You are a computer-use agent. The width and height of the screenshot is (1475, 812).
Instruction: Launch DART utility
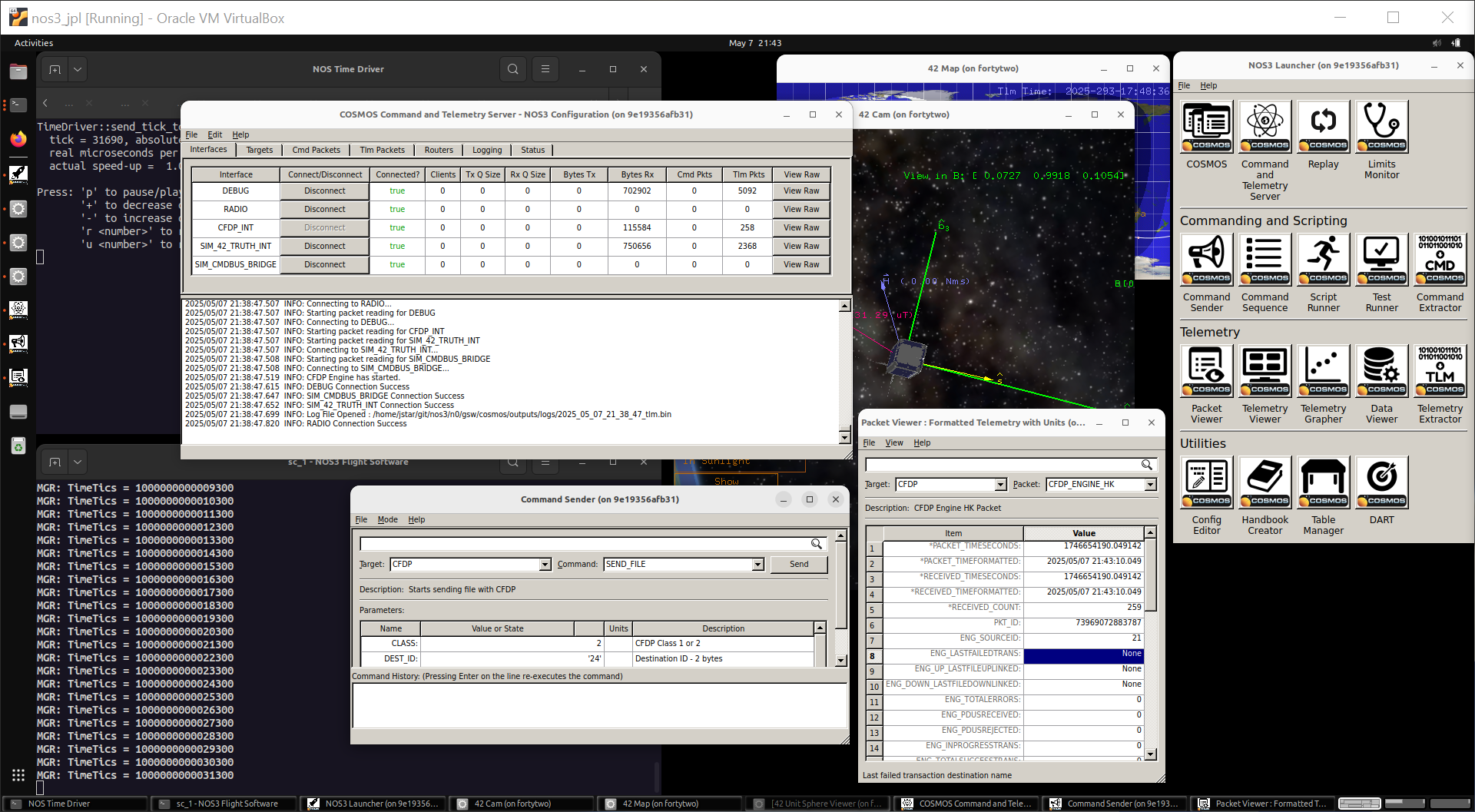click(1381, 482)
